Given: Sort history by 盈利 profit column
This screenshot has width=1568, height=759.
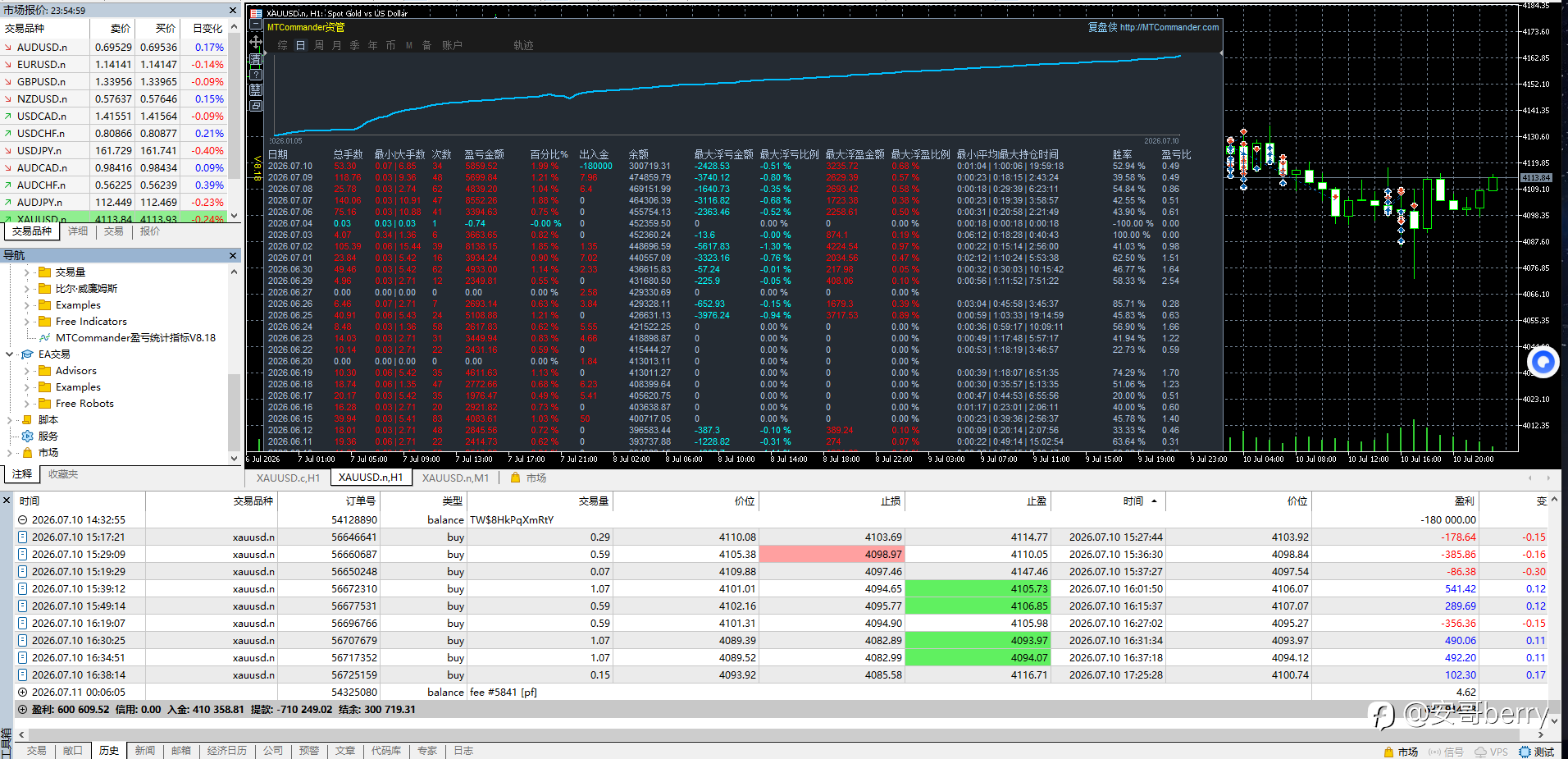Looking at the screenshot, I should tap(1464, 501).
